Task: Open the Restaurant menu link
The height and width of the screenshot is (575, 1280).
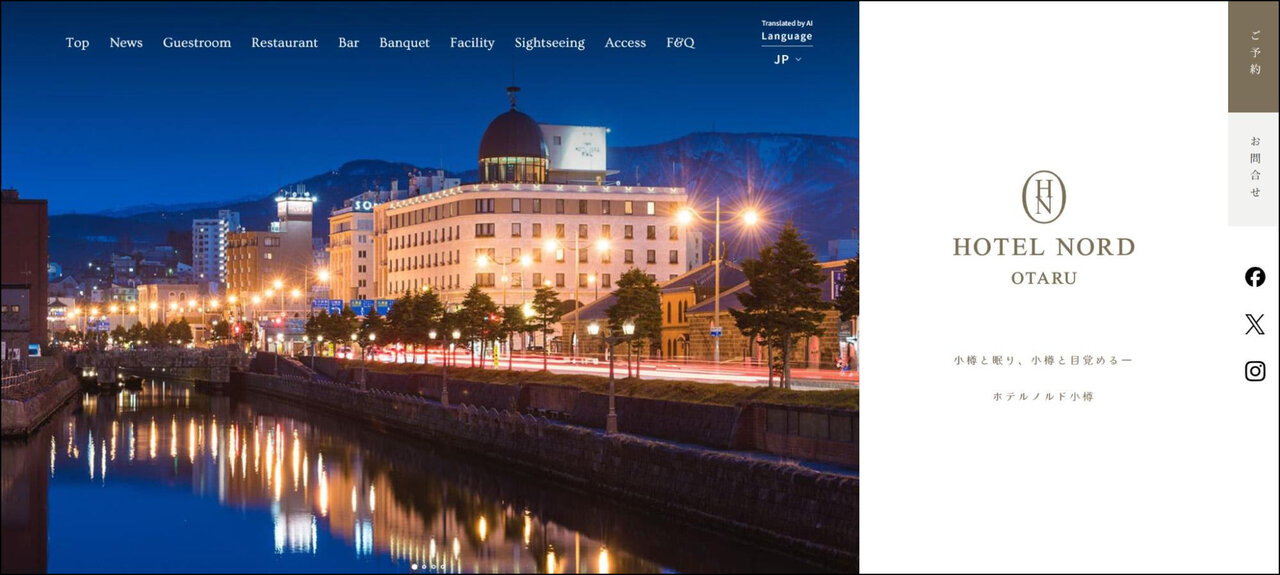Action: click(284, 43)
